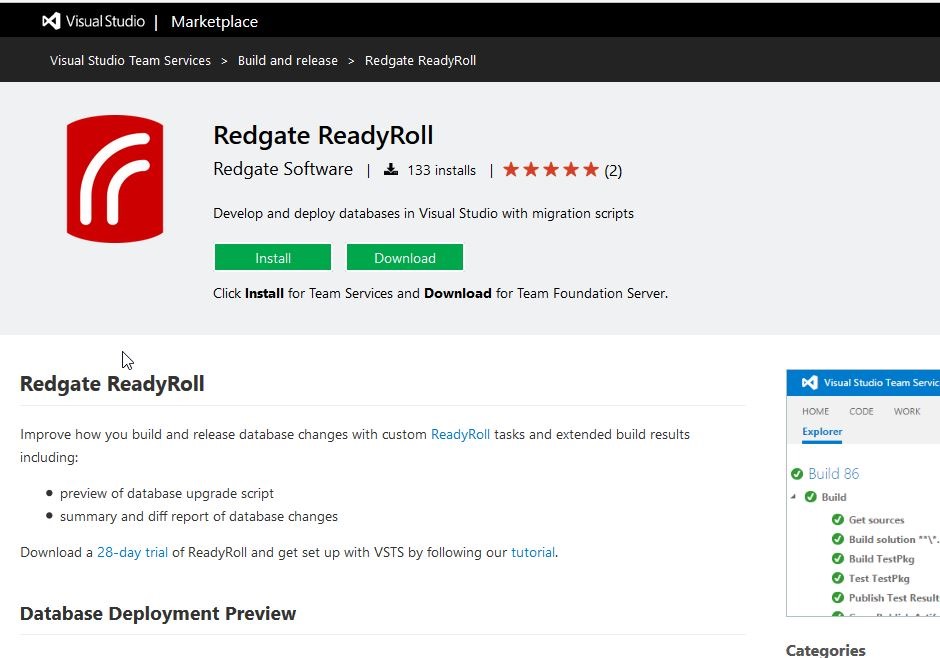Viewport: 940px width, 658px height.
Task: Follow the ReadyRoll hyperlink in description
Action: [x=460, y=435]
